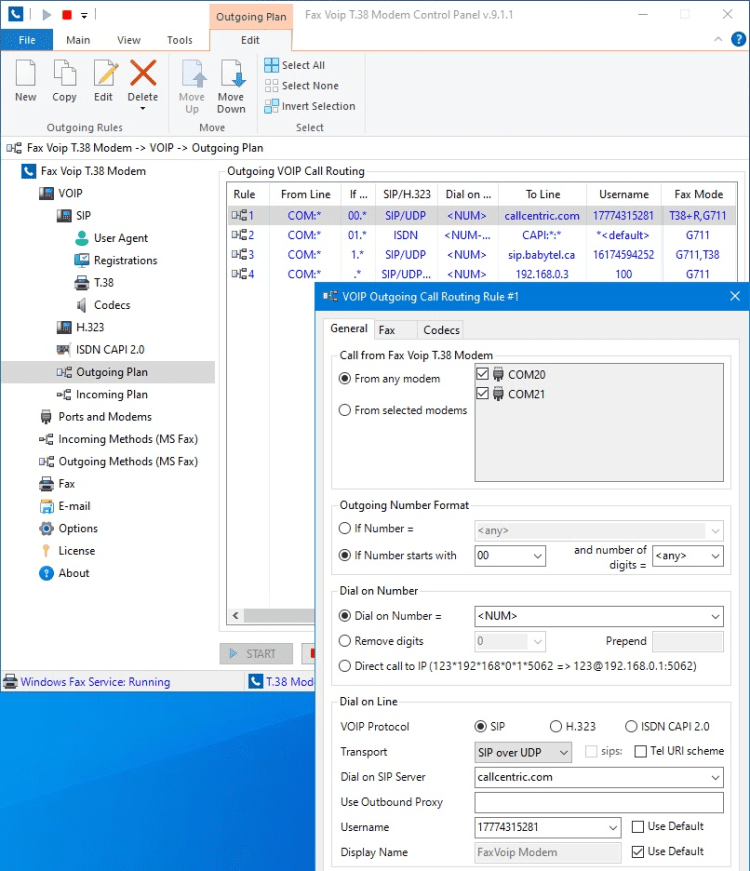Viewport: 750px width, 871px height.
Task: Enable the Tel URI scheme checkbox
Action: coord(640,752)
